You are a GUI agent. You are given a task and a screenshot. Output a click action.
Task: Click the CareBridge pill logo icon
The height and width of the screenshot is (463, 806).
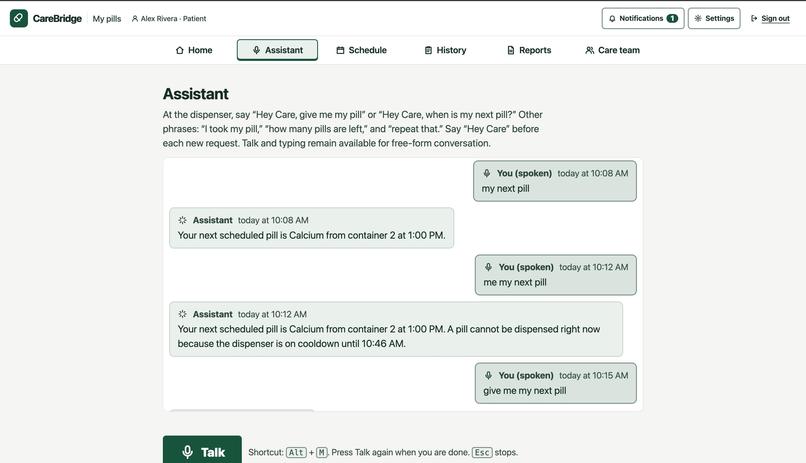[19, 18]
